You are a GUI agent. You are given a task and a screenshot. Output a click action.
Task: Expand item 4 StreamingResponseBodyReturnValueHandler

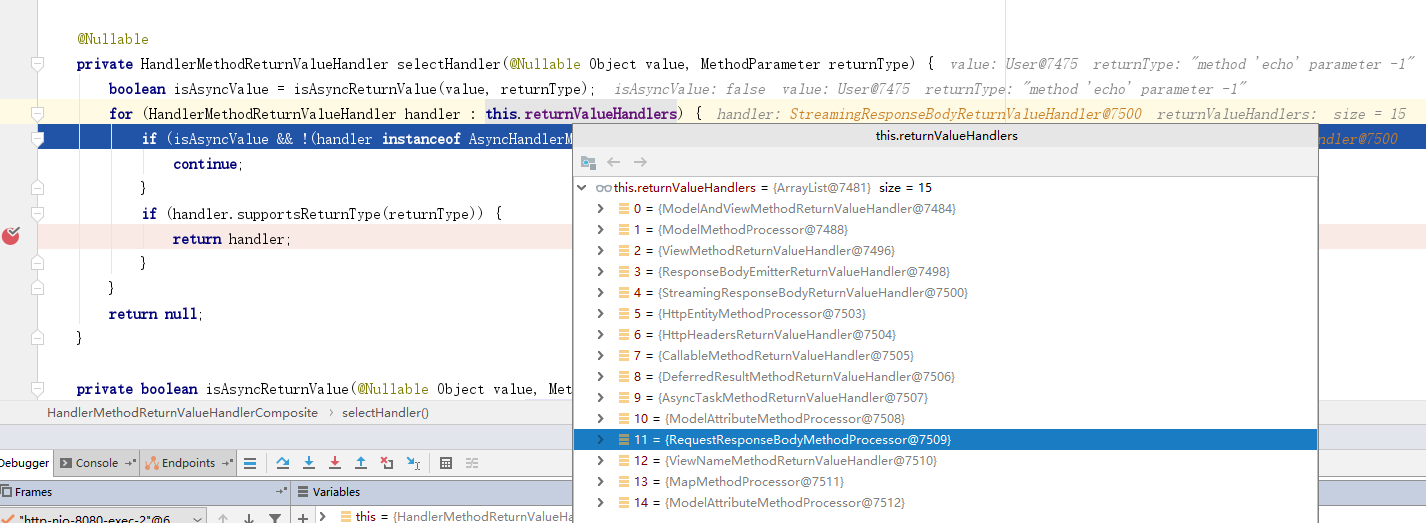tap(600, 293)
